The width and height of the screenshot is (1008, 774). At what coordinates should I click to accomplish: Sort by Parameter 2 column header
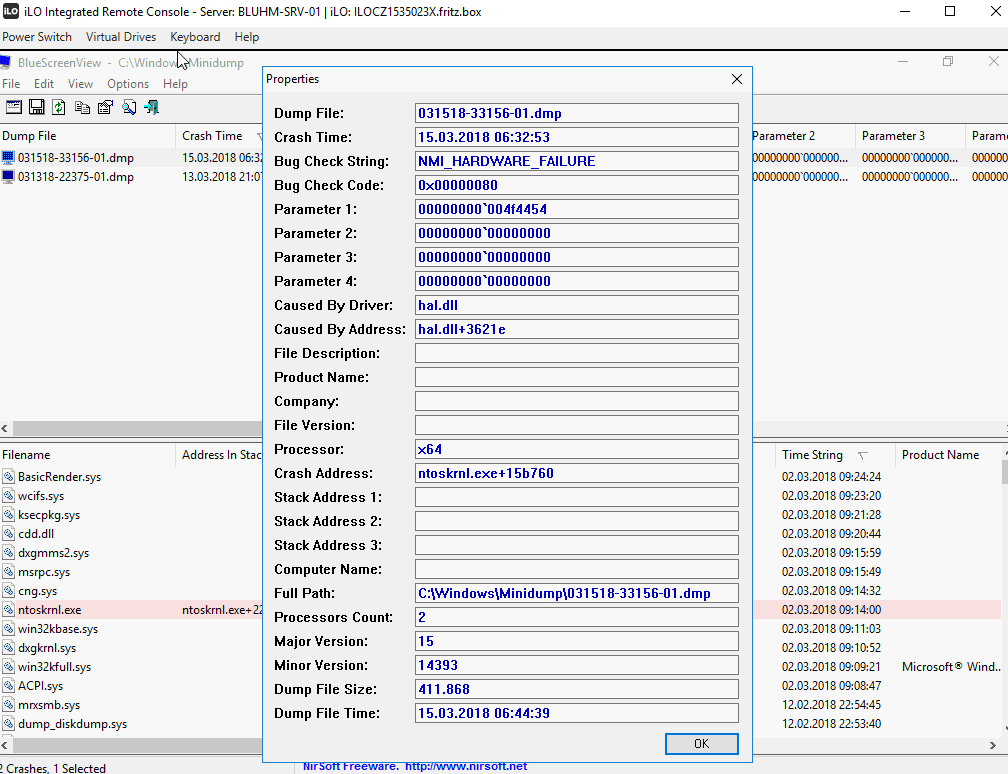[x=803, y=136]
